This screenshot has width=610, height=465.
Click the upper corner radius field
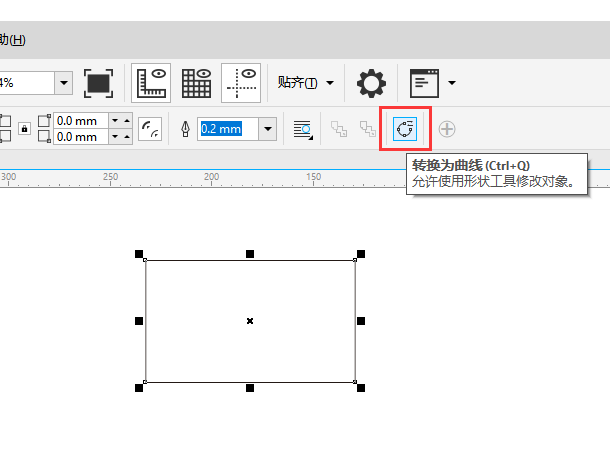81,121
